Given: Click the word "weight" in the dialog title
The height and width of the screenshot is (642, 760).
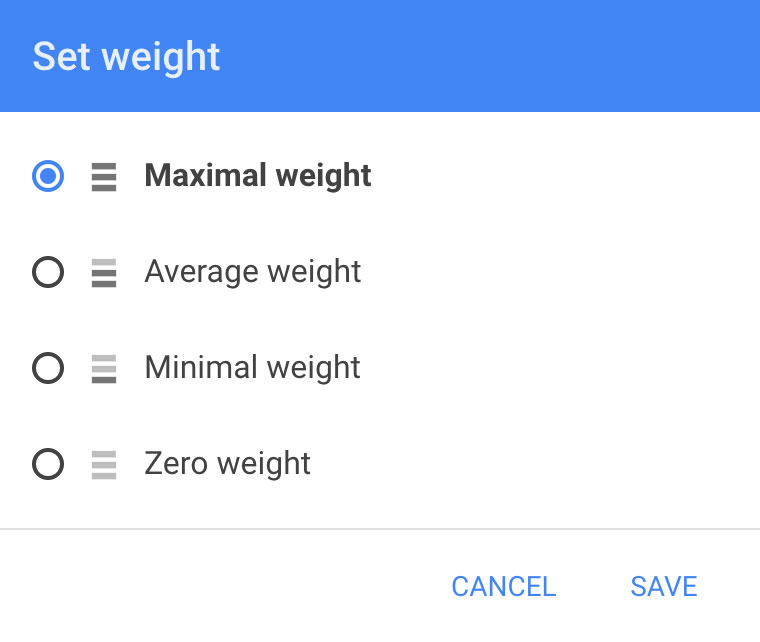Looking at the screenshot, I should pyautogui.click(x=161, y=57).
